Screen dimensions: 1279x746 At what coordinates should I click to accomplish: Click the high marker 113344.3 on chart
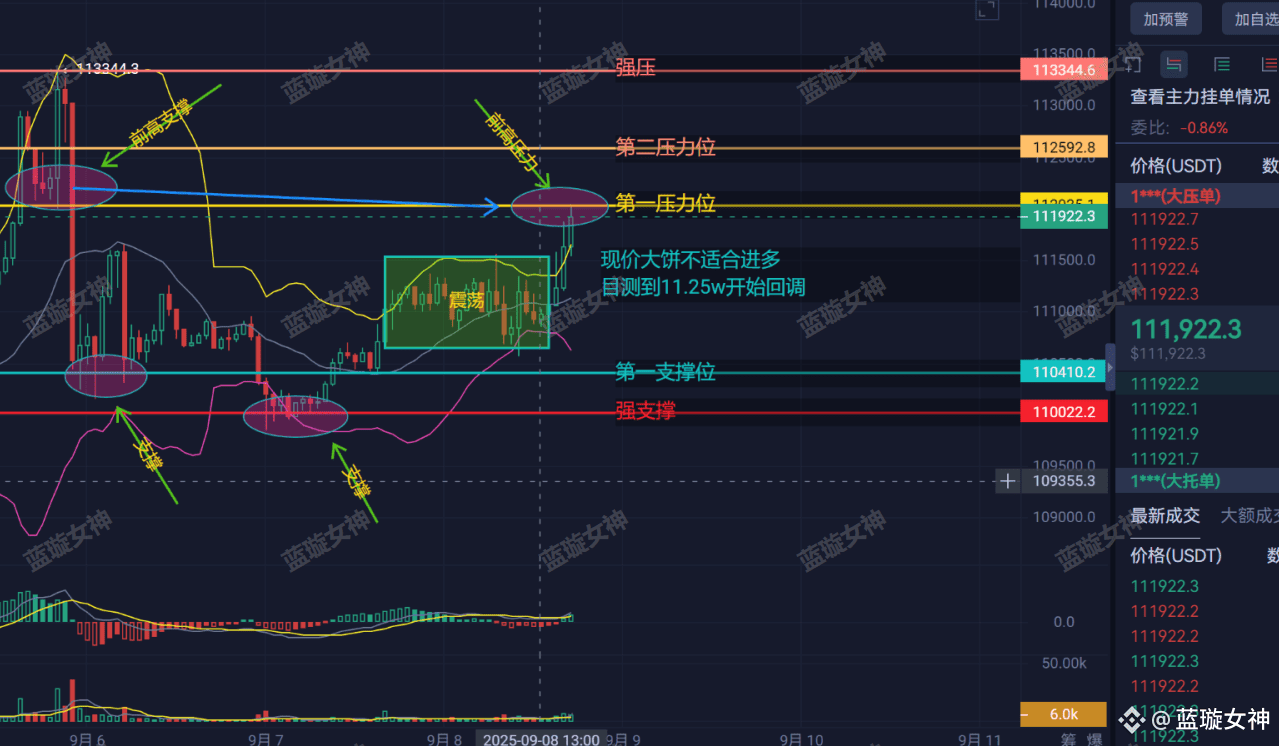coord(107,69)
